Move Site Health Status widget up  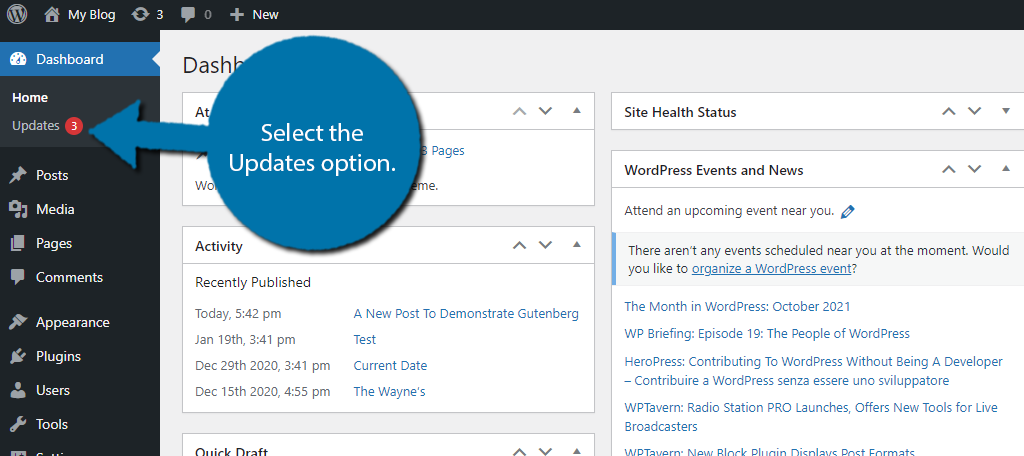(948, 111)
